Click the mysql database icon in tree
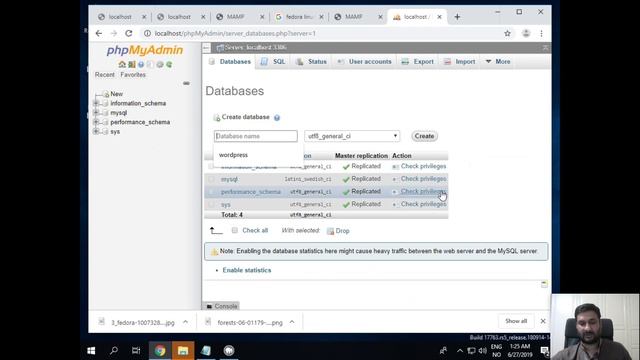This screenshot has width=640, height=360. pyautogui.click(x=105, y=113)
